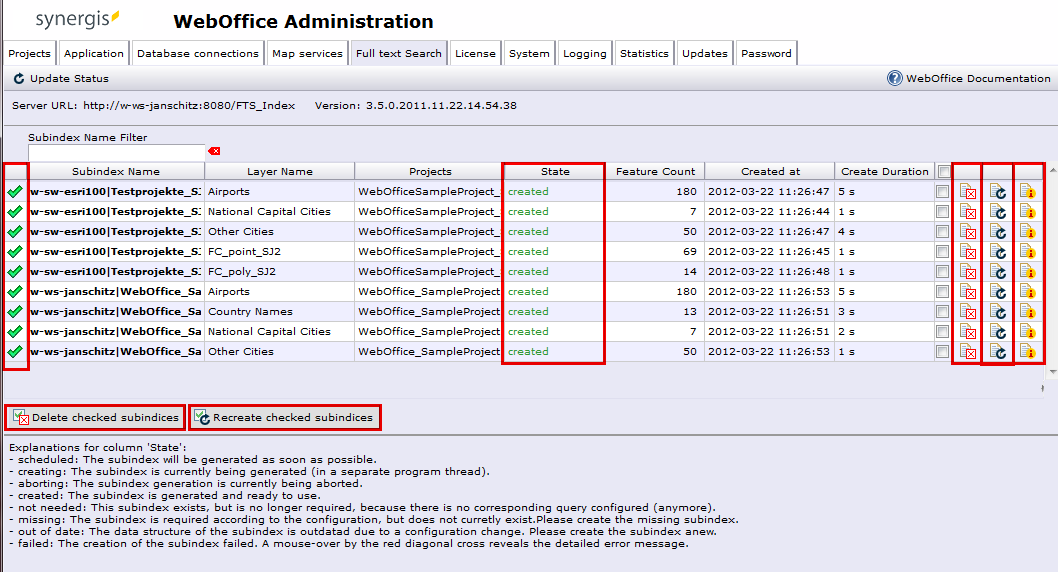The width and height of the screenshot is (1058, 572).
Task: Sort by the Feature Count column header
Action: (655, 171)
